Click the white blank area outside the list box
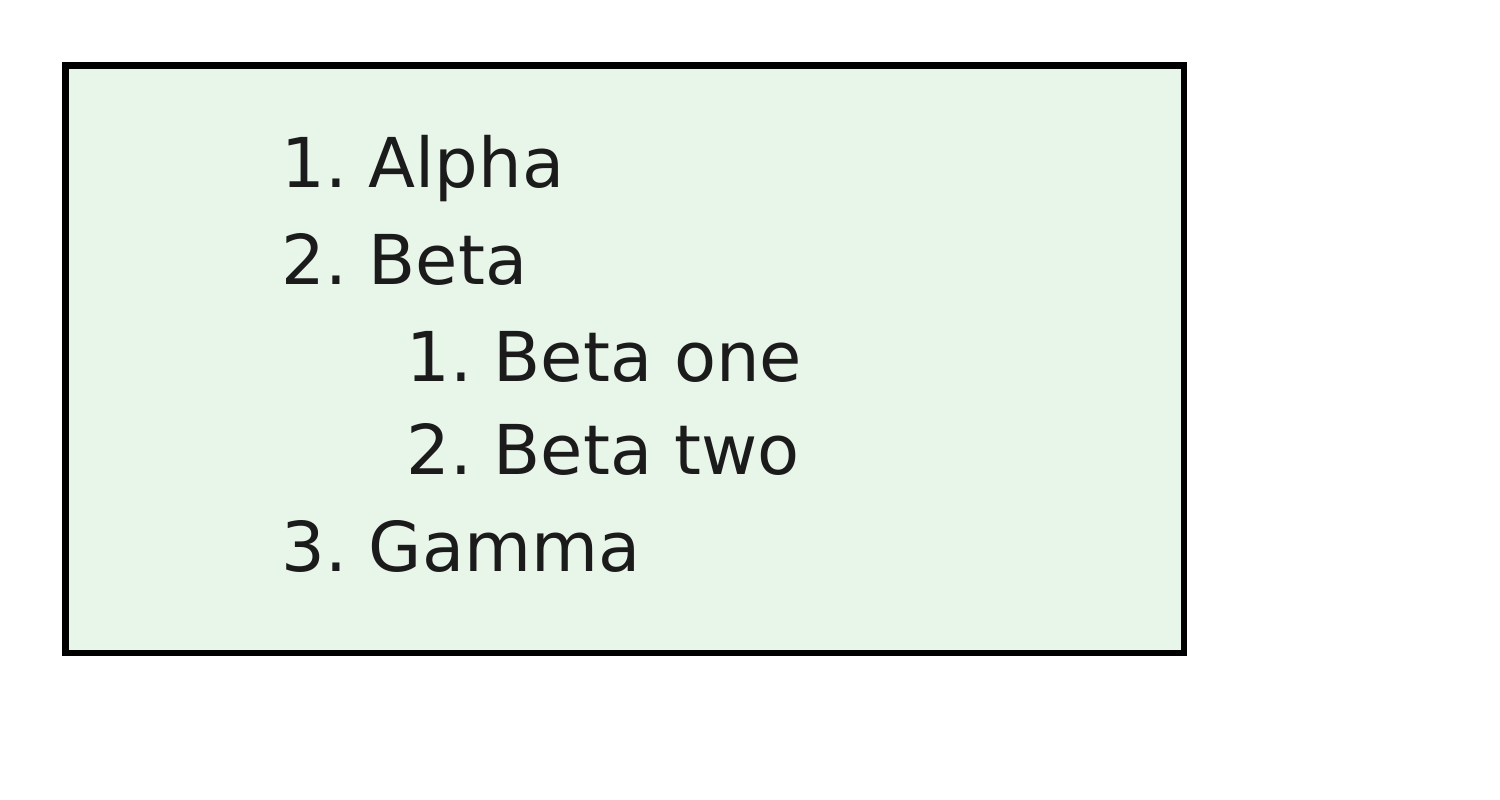This screenshot has height=800, width=1500. pos(1340,400)
